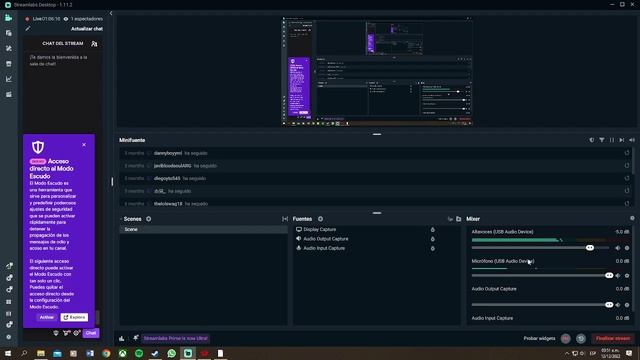This screenshot has height=360, width=640.
Task: Click the notifications bell in footer
Action: pos(136,338)
